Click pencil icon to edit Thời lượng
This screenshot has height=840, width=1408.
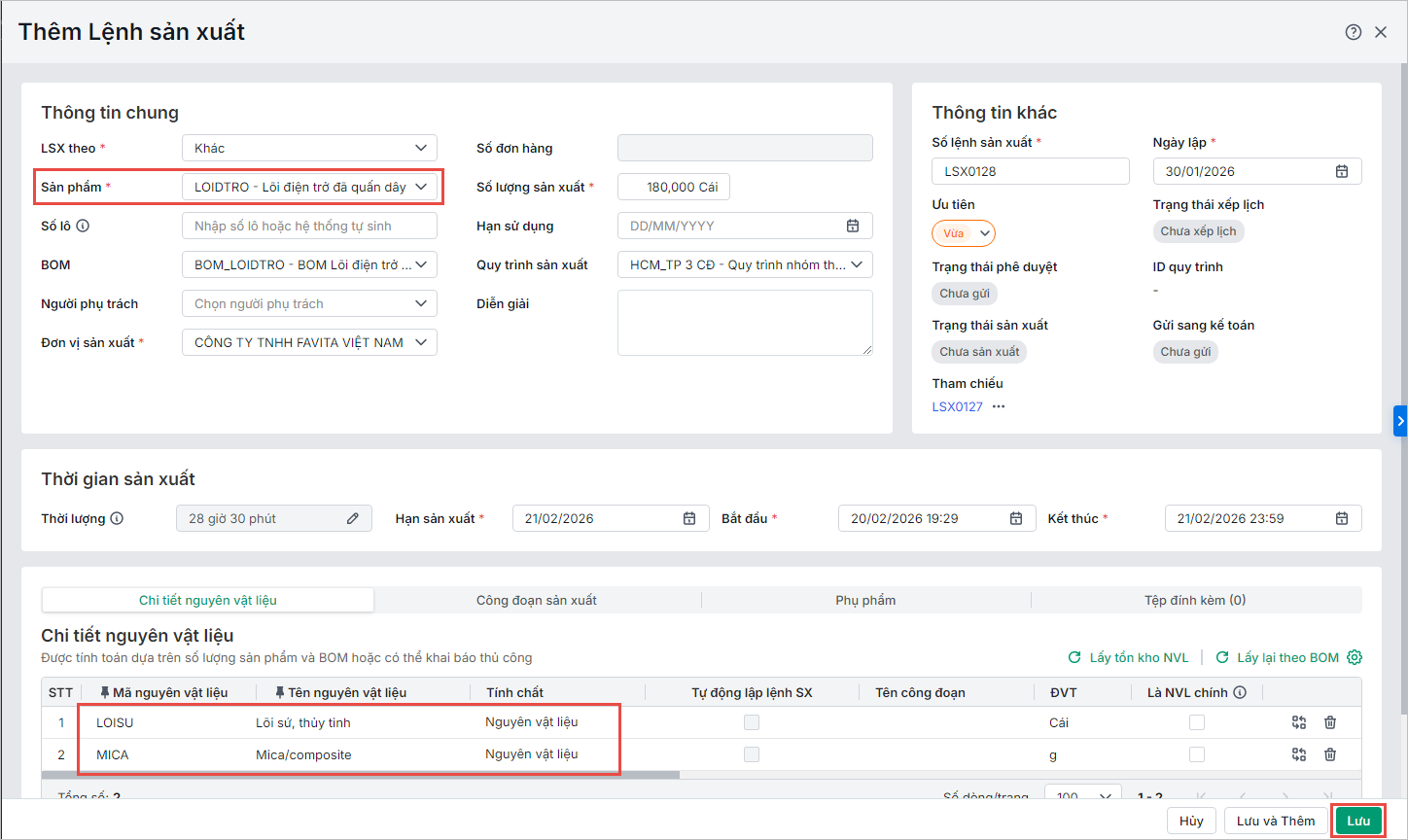pyautogui.click(x=353, y=519)
